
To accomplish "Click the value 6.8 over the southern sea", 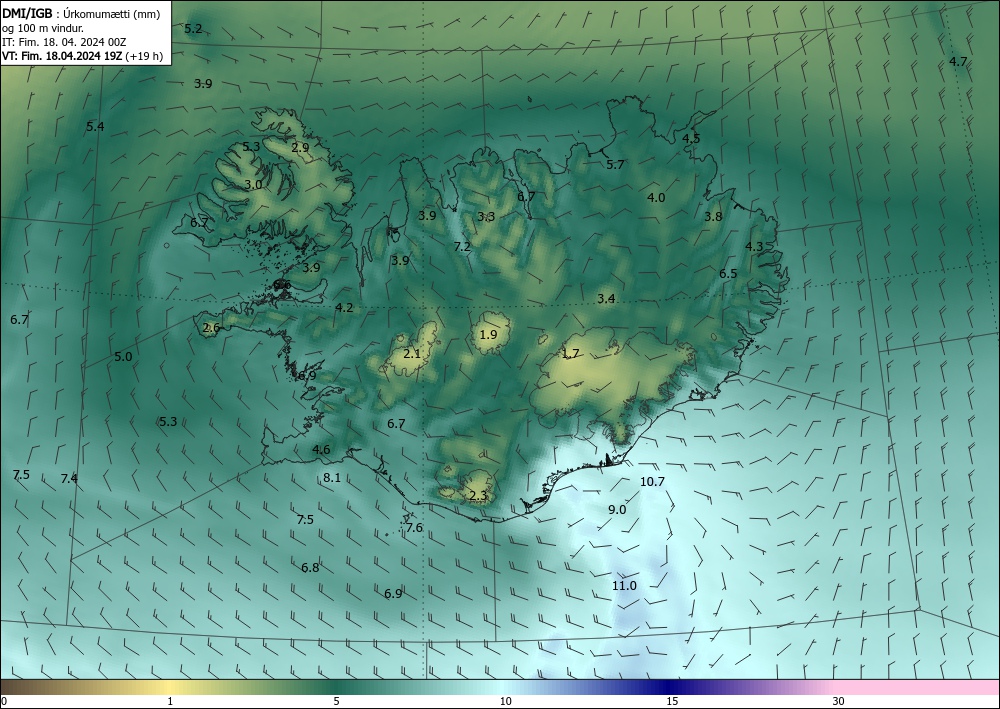I will coord(310,567).
